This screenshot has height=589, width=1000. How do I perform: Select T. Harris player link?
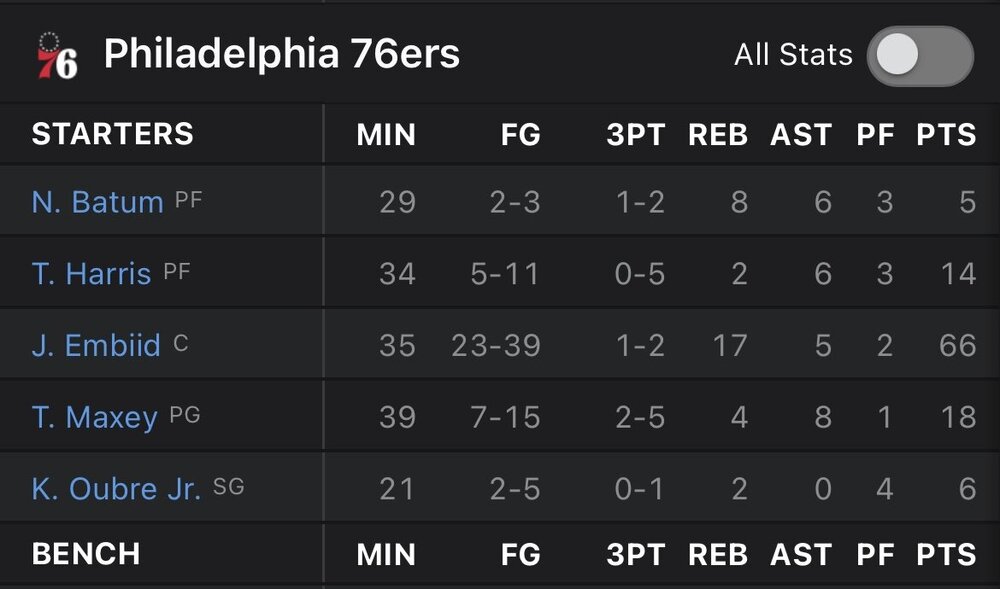(91, 274)
